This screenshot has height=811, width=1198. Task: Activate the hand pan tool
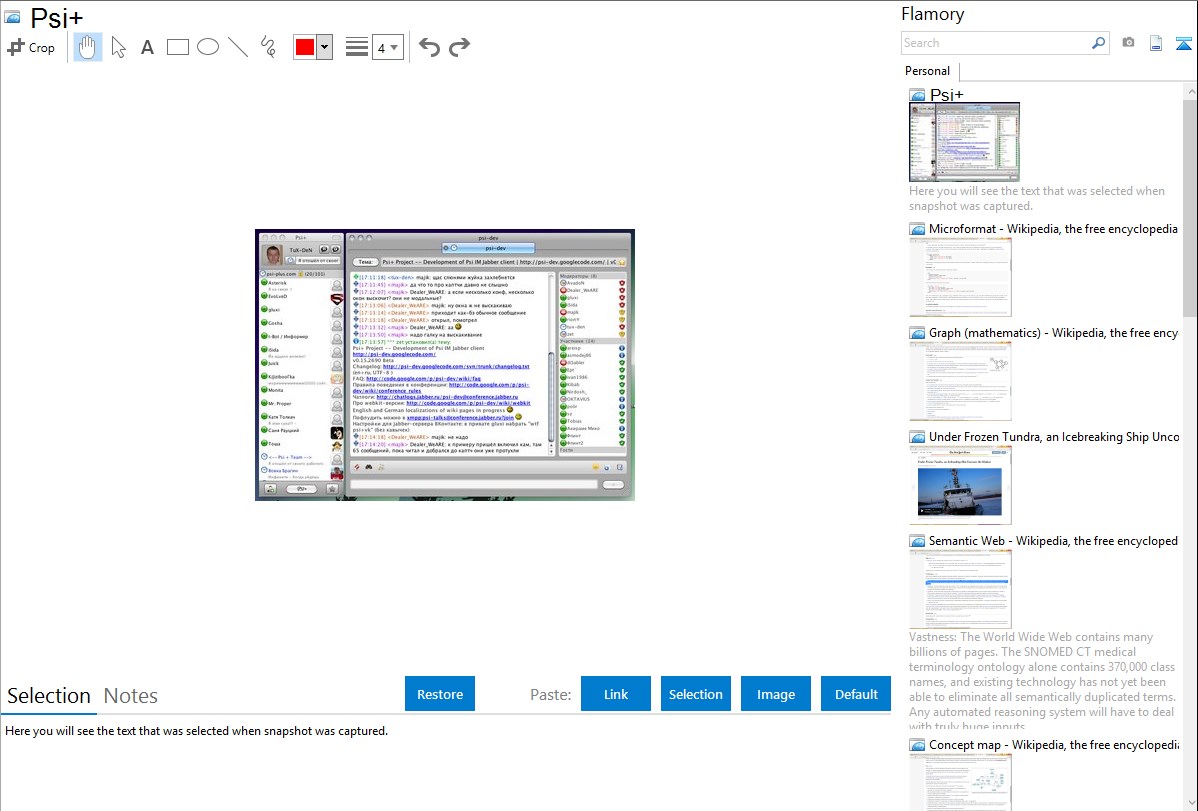click(x=88, y=47)
